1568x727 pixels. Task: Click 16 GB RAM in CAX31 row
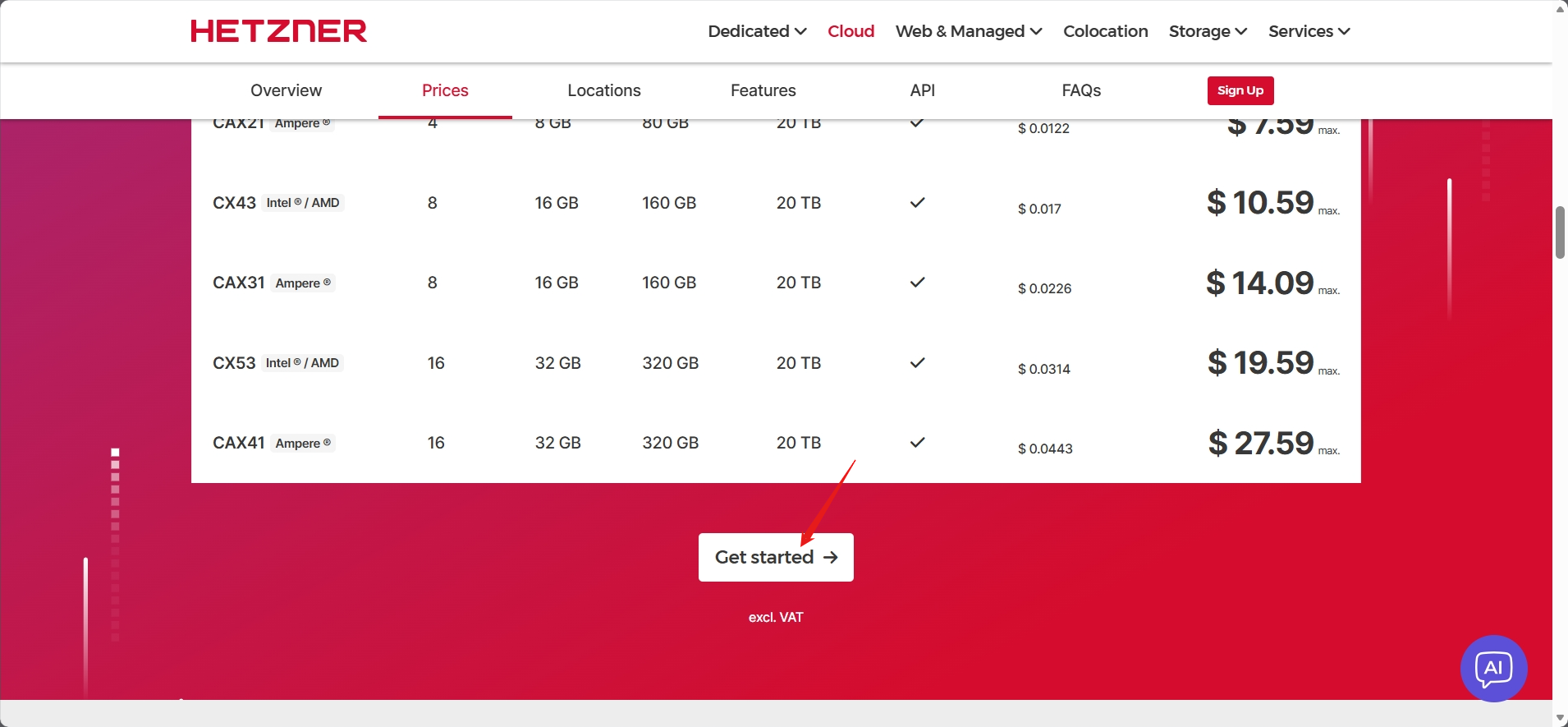point(557,283)
